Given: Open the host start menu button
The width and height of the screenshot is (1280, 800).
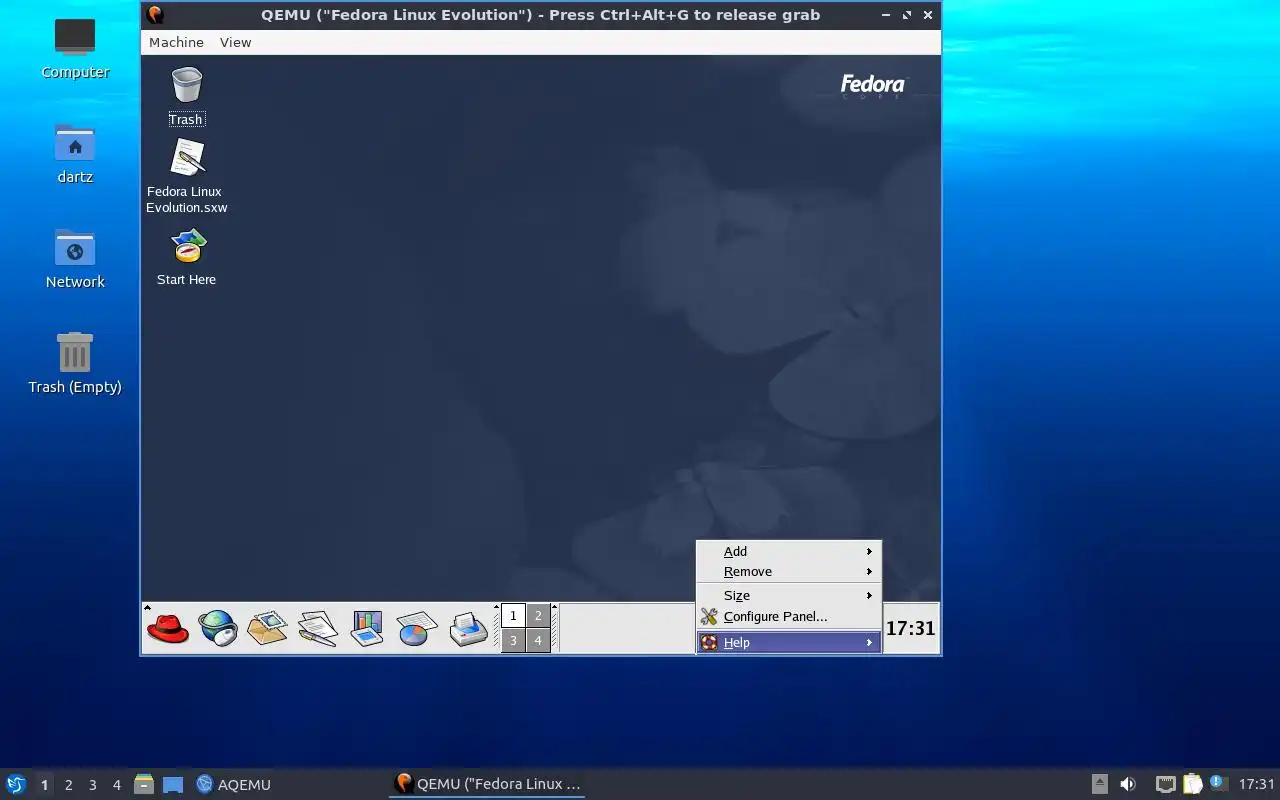Looking at the screenshot, I should pyautogui.click(x=16, y=784).
